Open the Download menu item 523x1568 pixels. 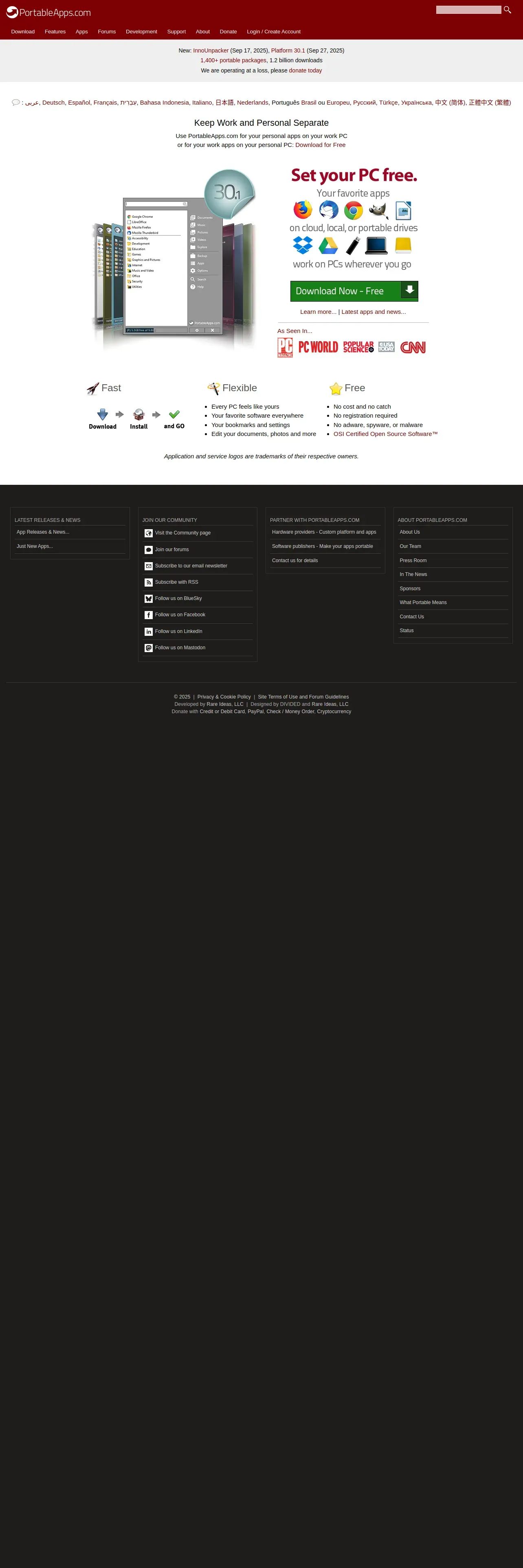tap(23, 32)
